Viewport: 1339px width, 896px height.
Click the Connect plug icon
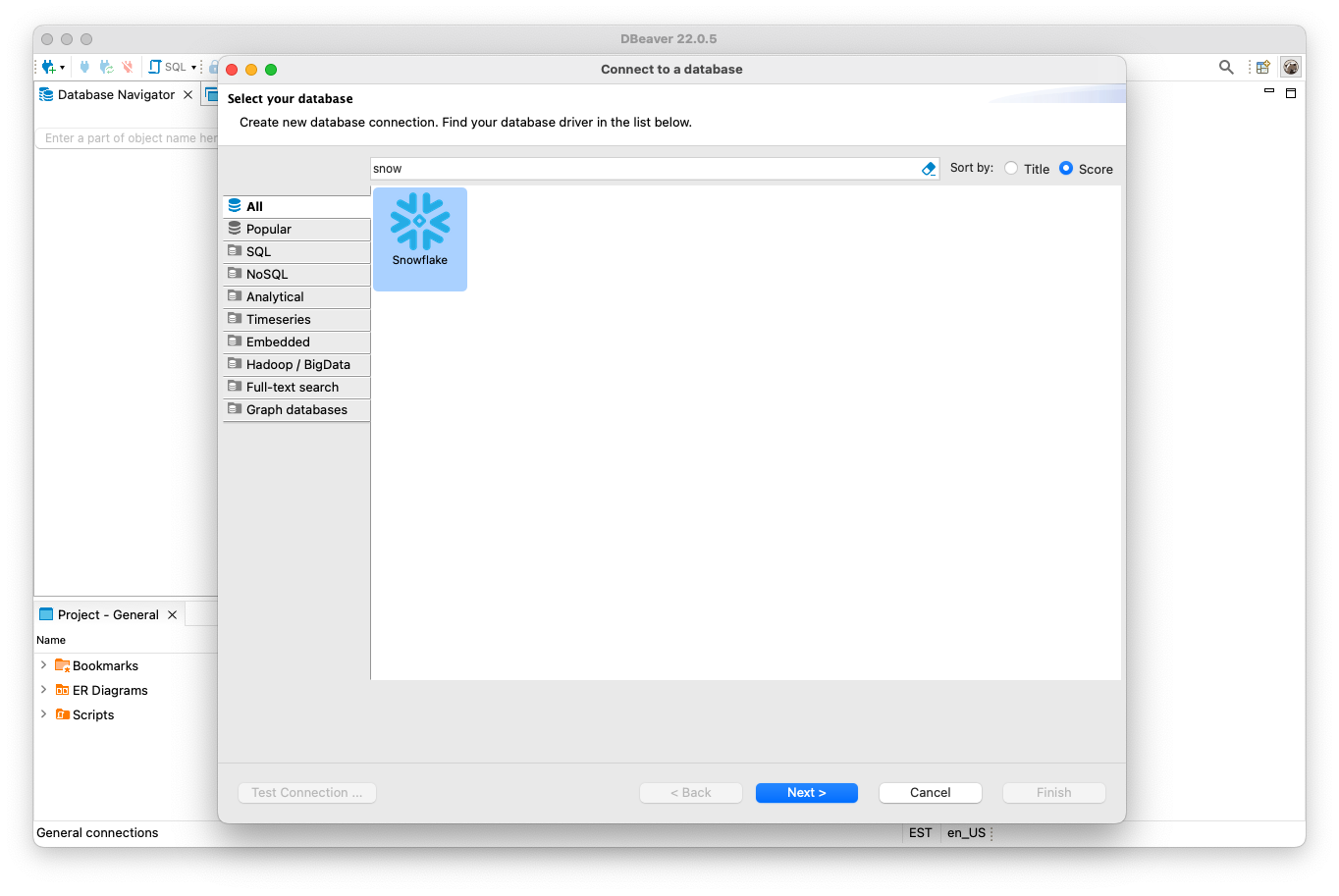pyautogui.click(x=84, y=67)
